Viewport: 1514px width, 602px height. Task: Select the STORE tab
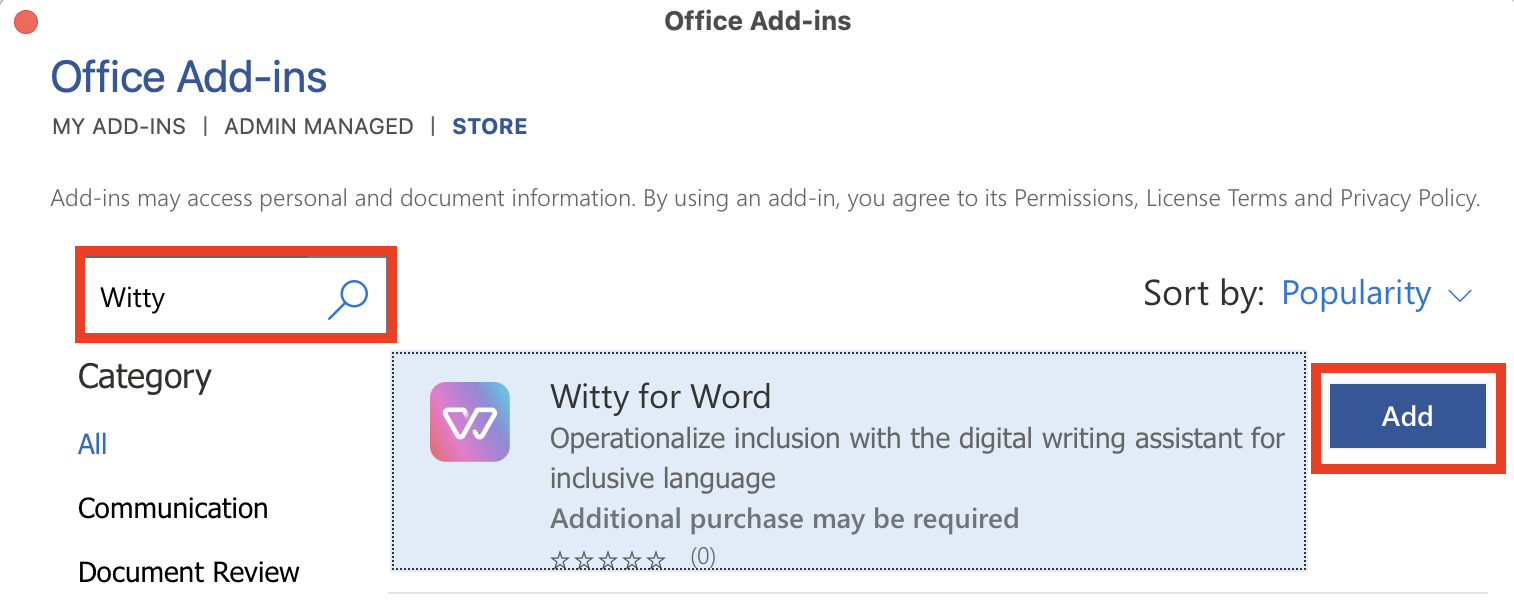(x=490, y=127)
